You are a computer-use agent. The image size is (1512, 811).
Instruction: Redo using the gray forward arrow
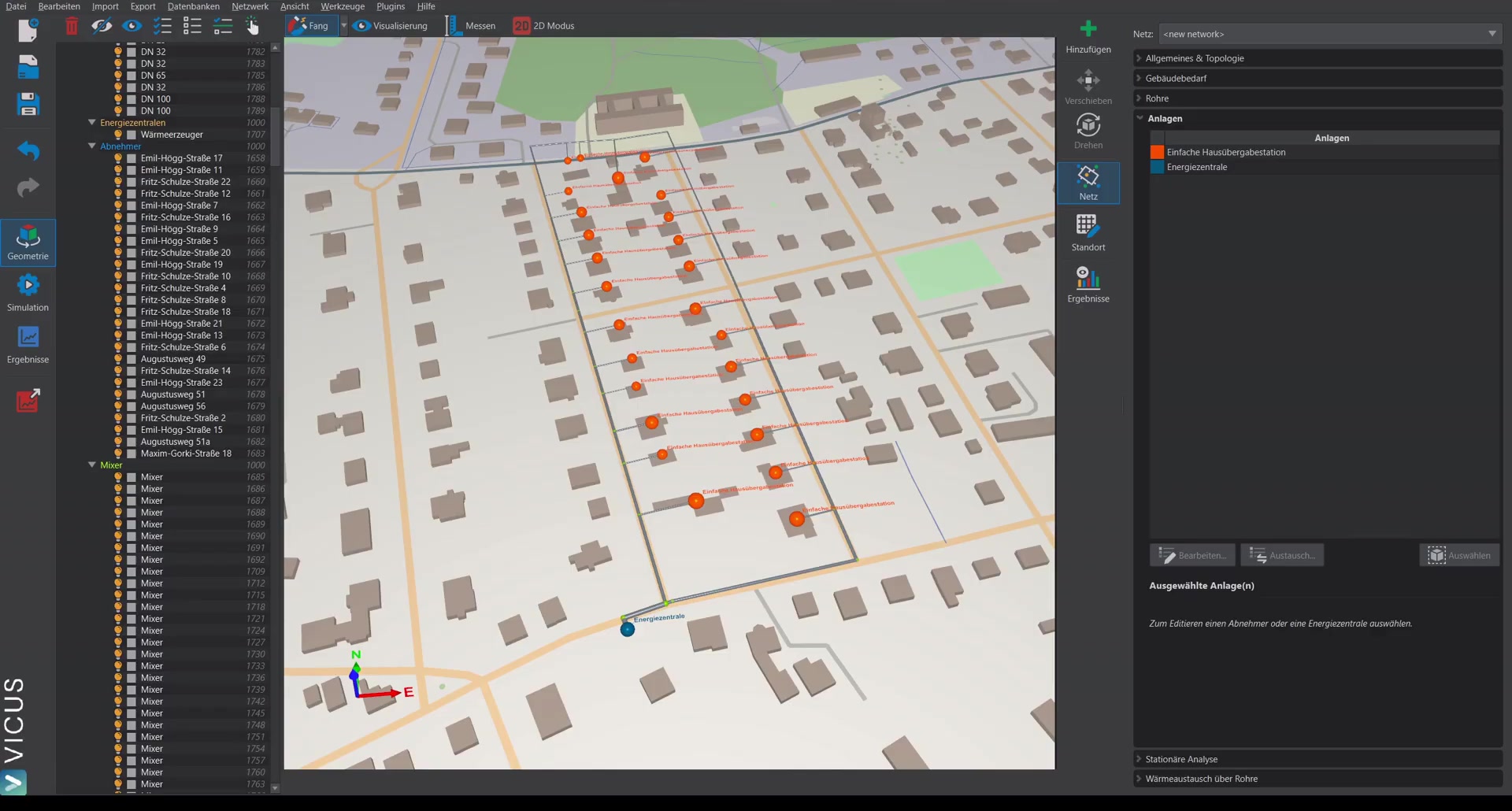click(28, 187)
